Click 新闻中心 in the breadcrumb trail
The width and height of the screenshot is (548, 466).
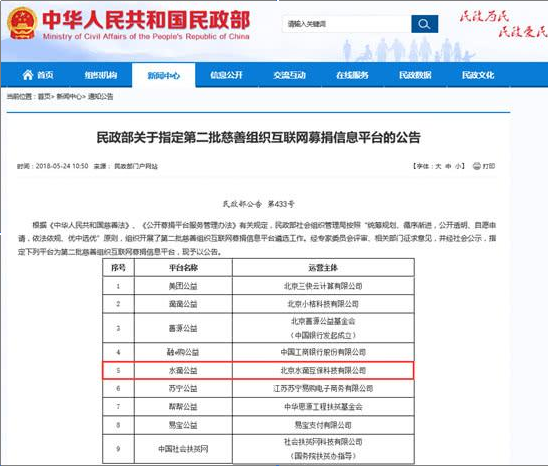(69, 96)
